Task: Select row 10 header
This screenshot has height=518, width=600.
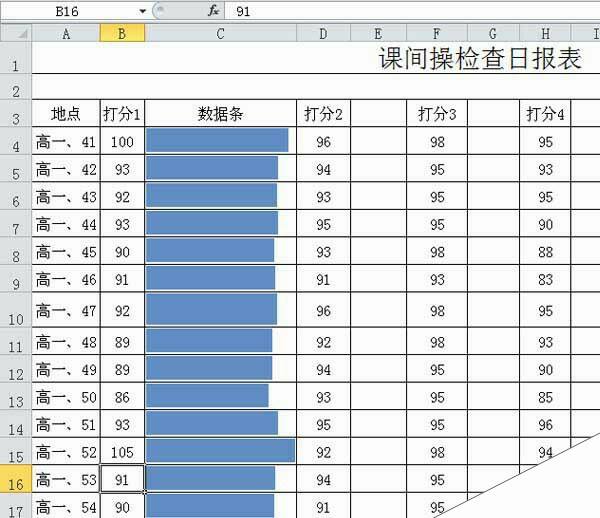Action: [16, 310]
